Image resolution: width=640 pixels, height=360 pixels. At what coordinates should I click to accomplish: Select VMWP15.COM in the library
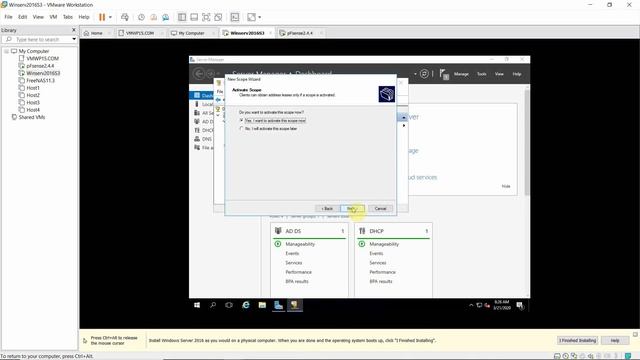tap(42, 58)
